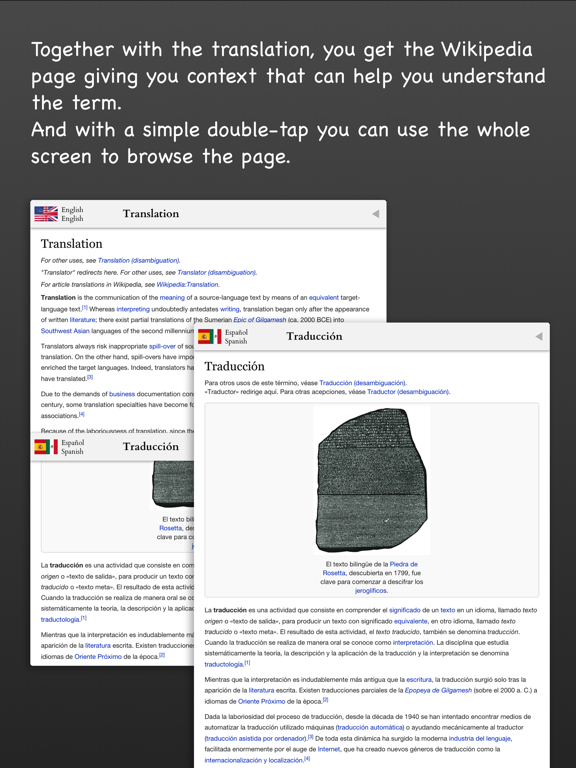
Task: Open the 'Epopeya de Gilgamesh' link
Action: tap(438, 691)
